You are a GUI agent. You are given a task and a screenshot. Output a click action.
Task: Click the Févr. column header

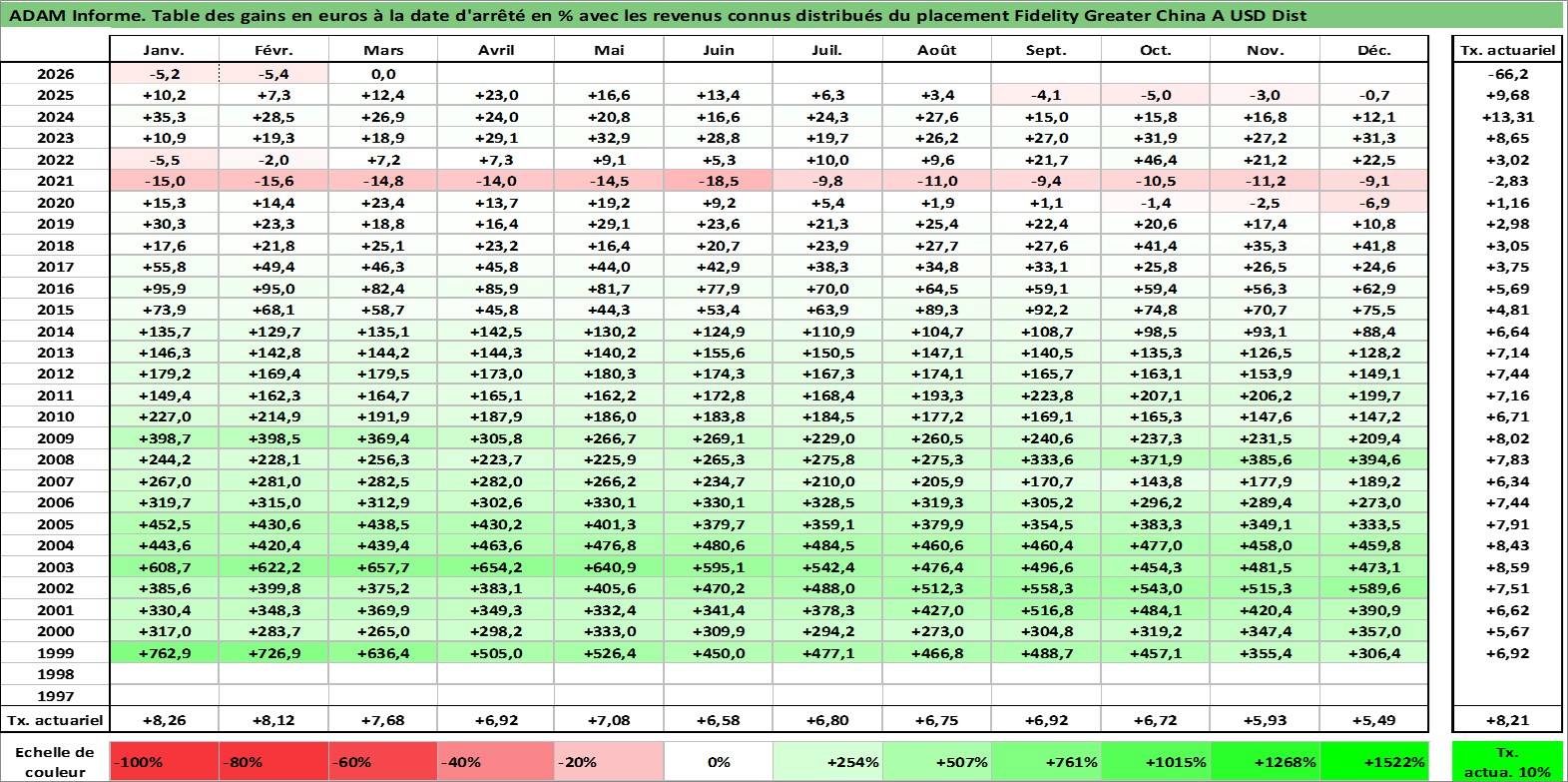click(x=273, y=50)
